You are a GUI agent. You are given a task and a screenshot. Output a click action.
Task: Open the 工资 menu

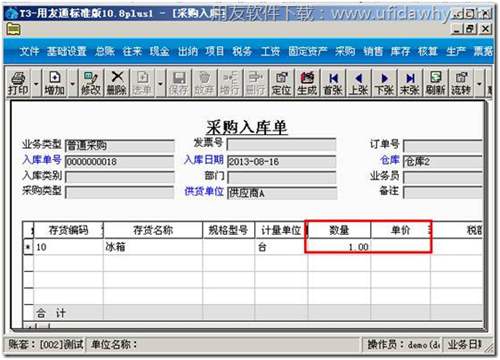(x=270, y=51)
